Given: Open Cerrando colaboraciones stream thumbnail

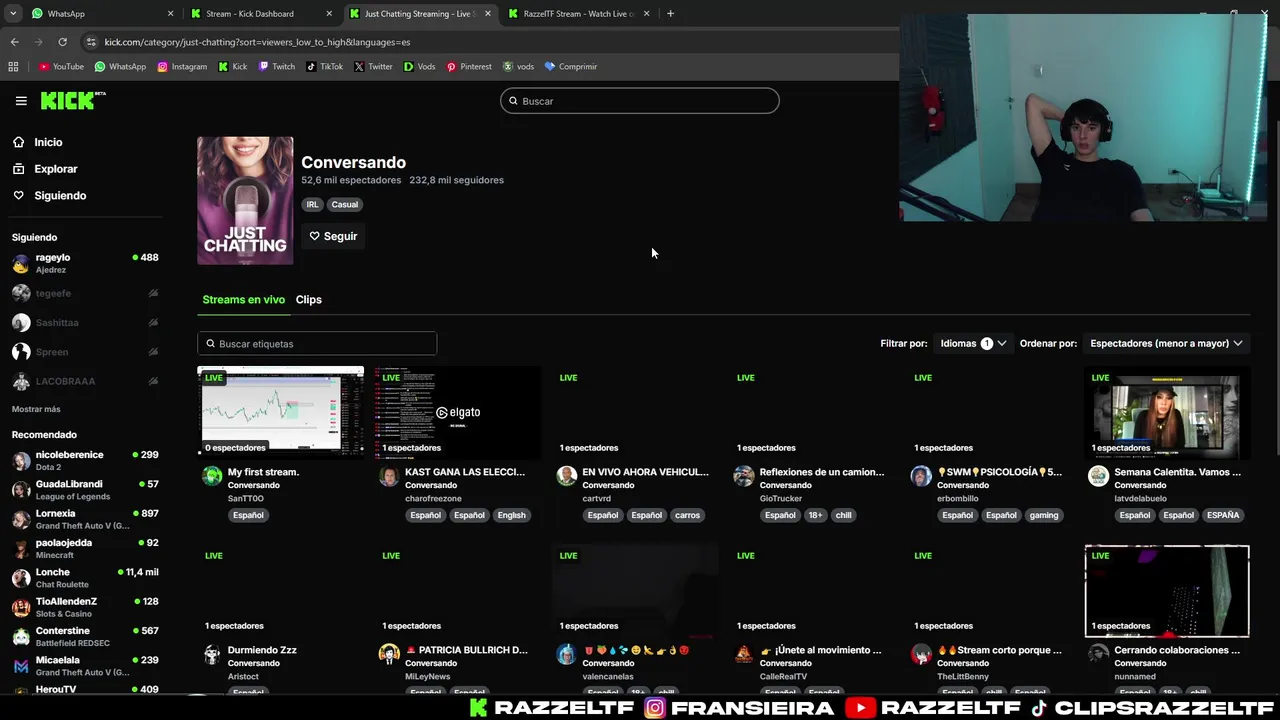Looking at the screenshot, I should pos(1167,591).
